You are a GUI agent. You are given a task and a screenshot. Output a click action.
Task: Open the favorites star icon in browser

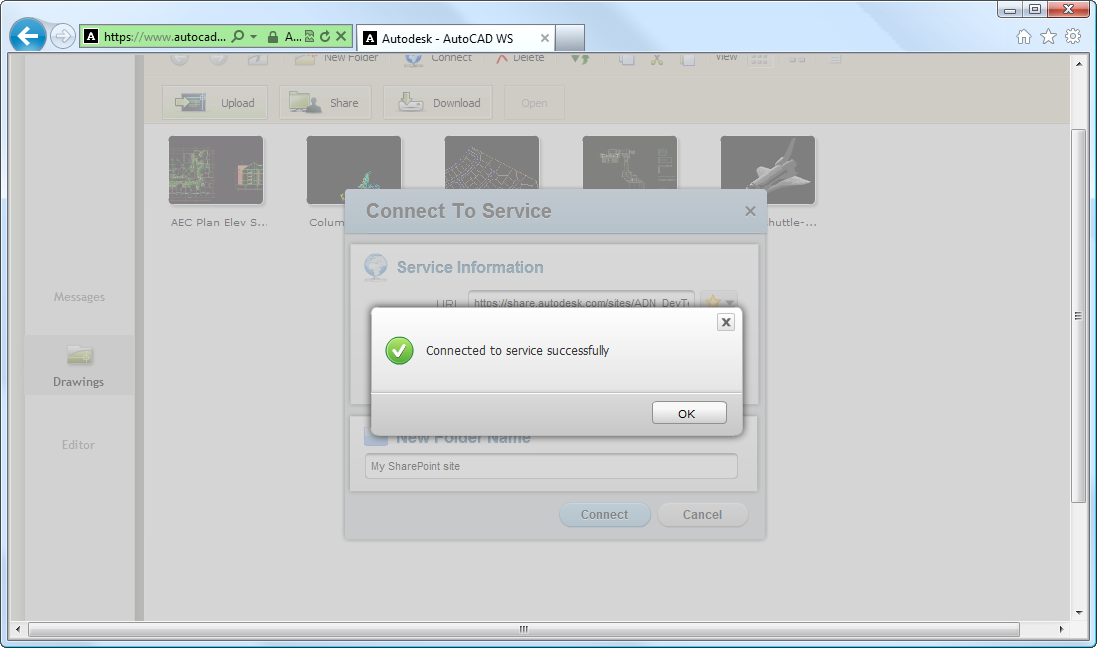1048,37
